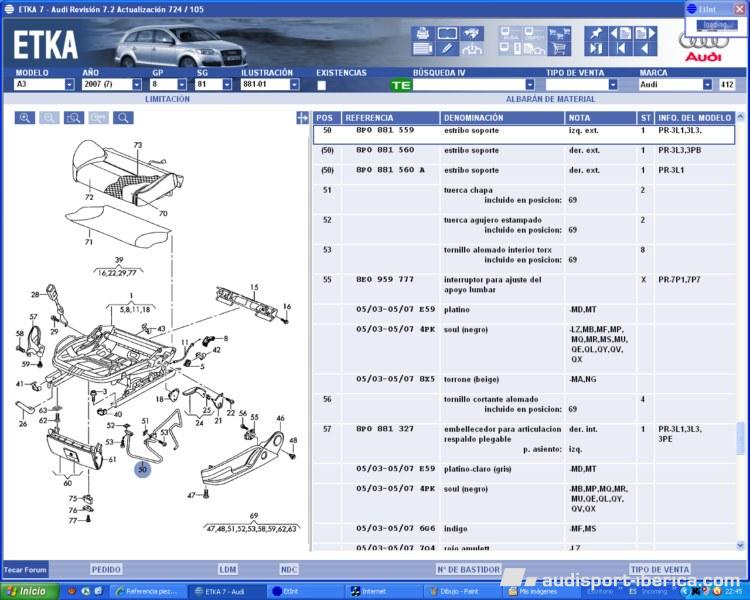This screenshot has width=750, height=600.
Task: Zoom out on the illustration
Action: click(x=49, y=118)
